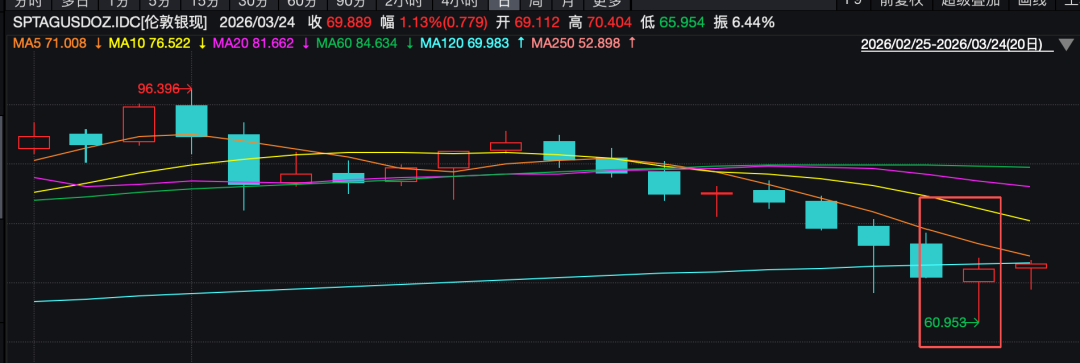Click the 超级叠加 overlay button

(970, 3)
